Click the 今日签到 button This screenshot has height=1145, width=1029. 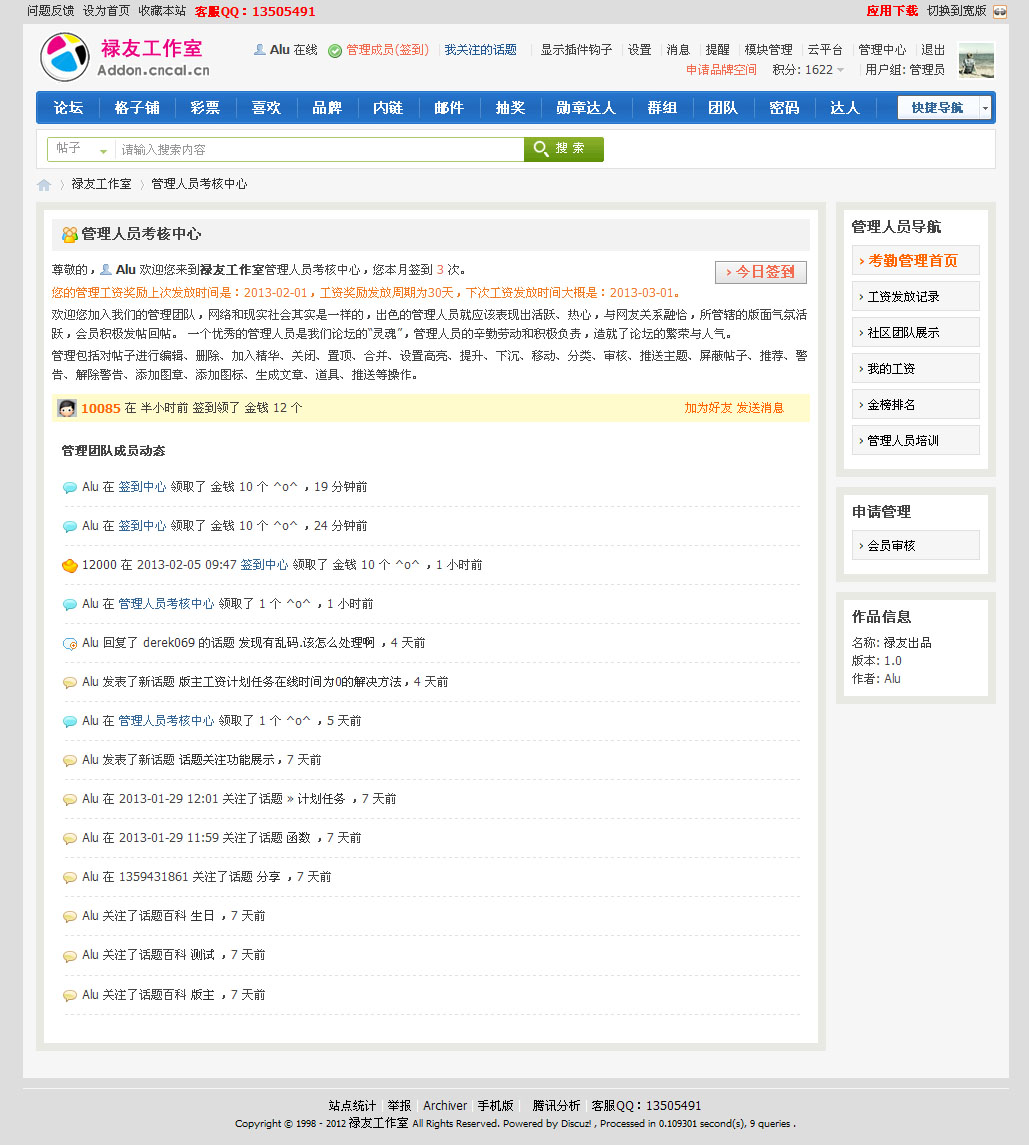[x=760, y=272]
